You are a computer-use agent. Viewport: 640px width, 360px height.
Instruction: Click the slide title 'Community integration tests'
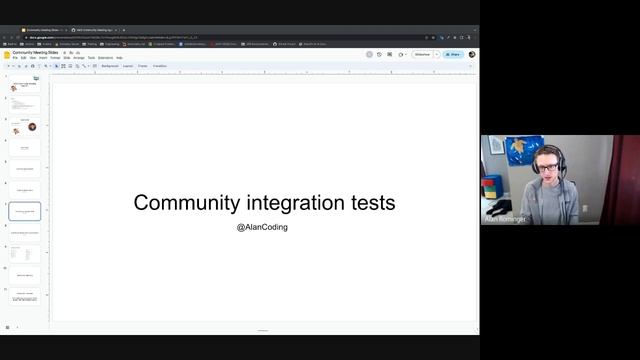pyautogui.click(x=264, y=203)
